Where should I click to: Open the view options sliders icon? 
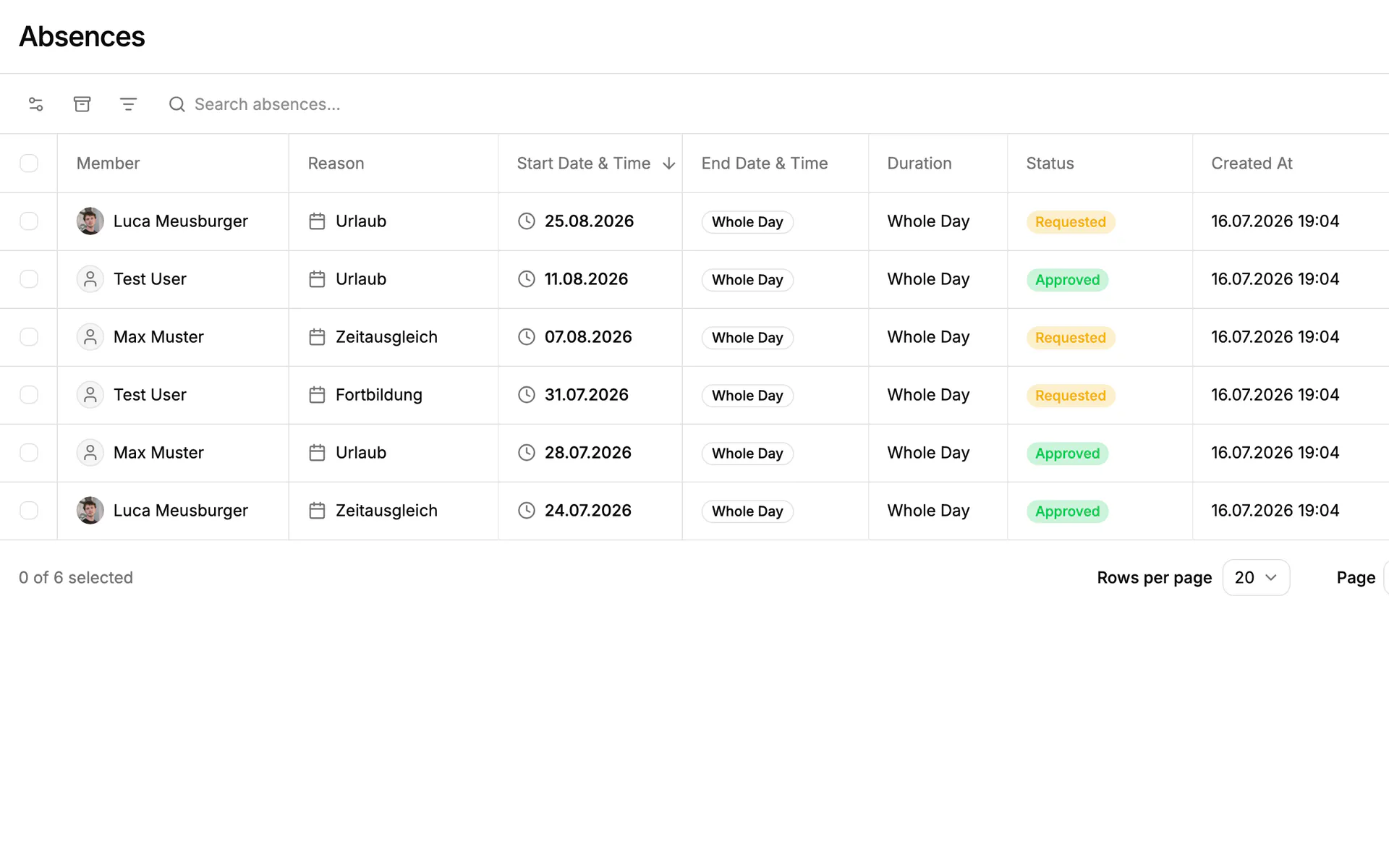[36, 104]
